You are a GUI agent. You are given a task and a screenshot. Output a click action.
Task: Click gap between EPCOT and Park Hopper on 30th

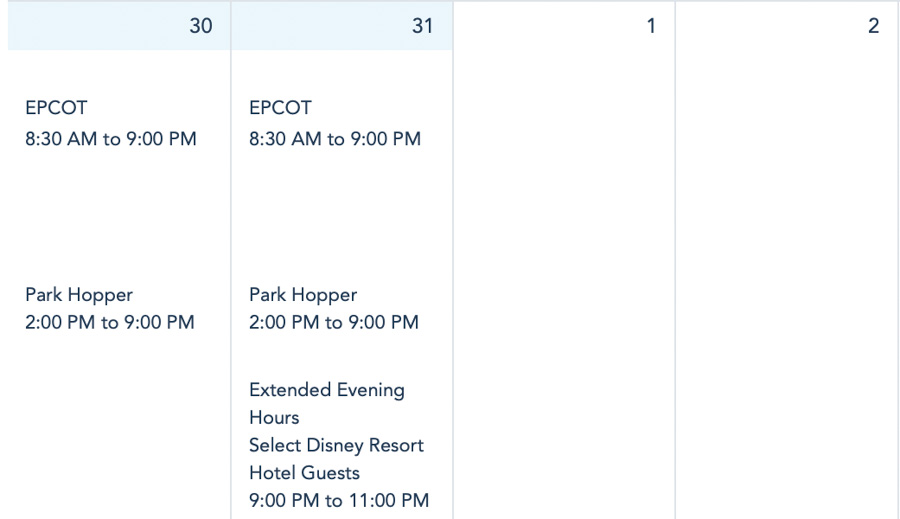pyautogui.click(x=118, y=217)
